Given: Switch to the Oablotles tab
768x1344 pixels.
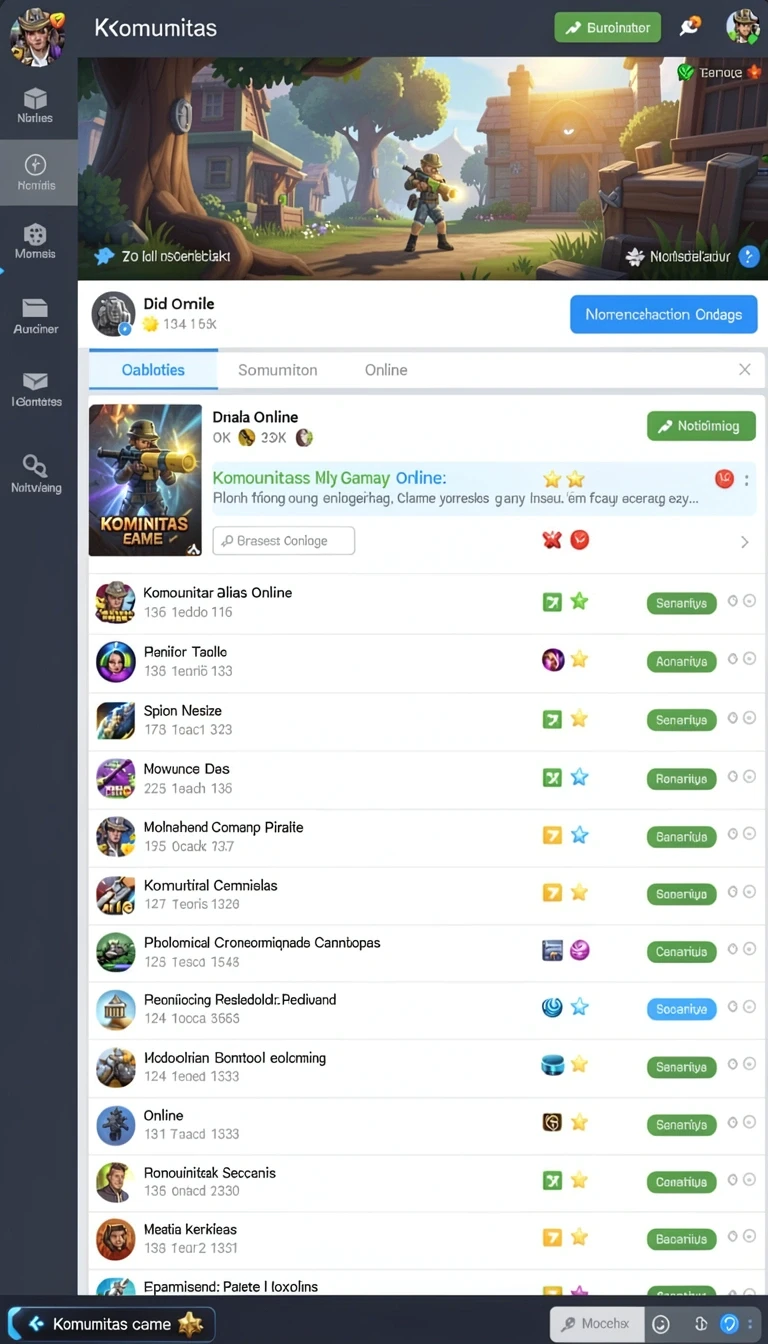Looking at the screenshot, I should click(x=153, y=370).
